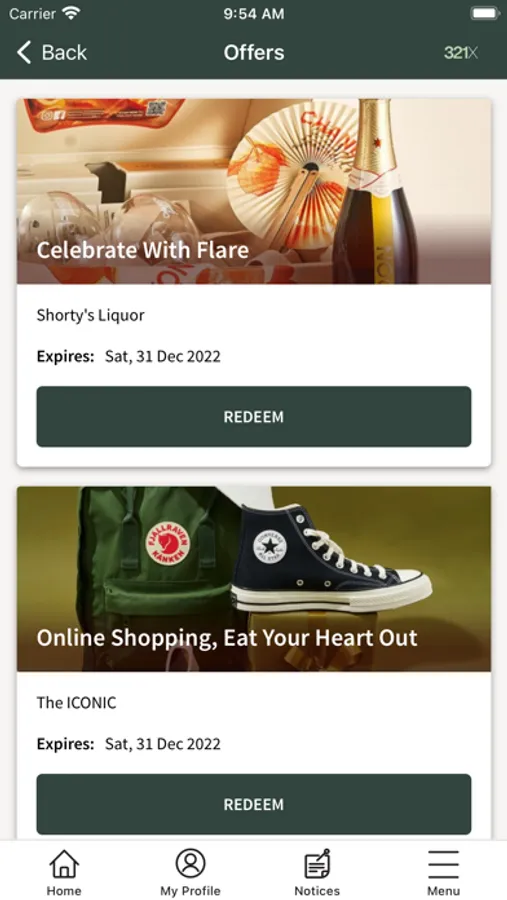The width and height of the screenshot is (507, 900).
Task: Redeem The ICONIC offer
Action: [254, 804]
